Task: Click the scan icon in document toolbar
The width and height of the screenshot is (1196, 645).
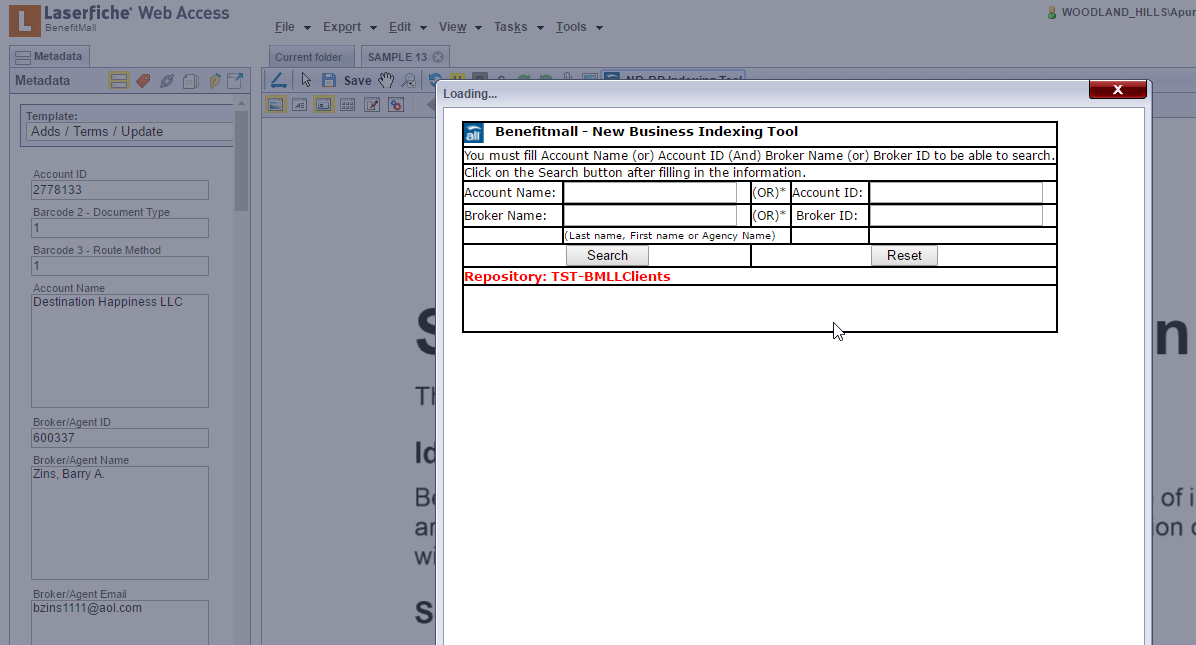Action: (278, 80)
